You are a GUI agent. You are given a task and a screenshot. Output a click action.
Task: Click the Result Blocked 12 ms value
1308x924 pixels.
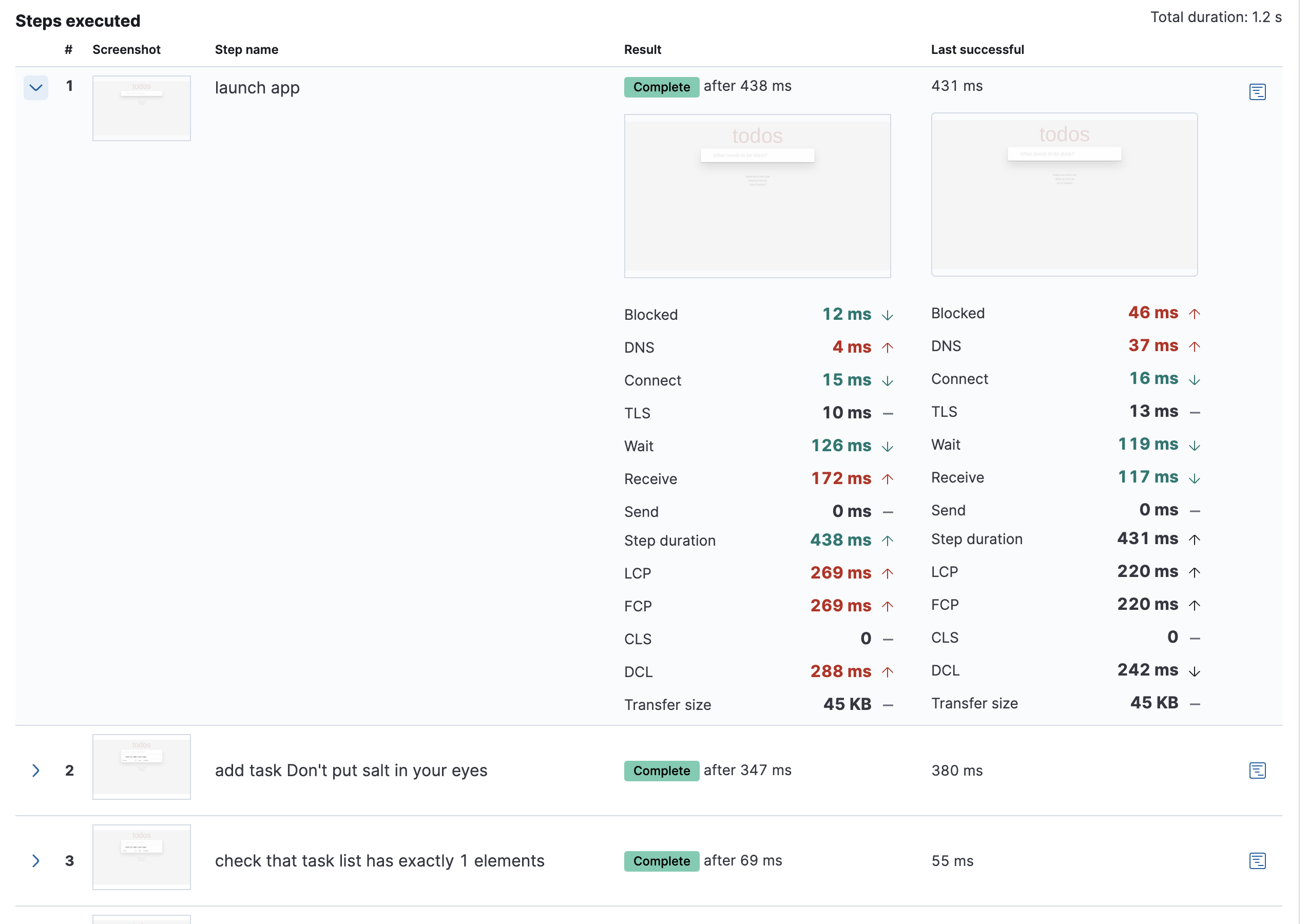846,314
